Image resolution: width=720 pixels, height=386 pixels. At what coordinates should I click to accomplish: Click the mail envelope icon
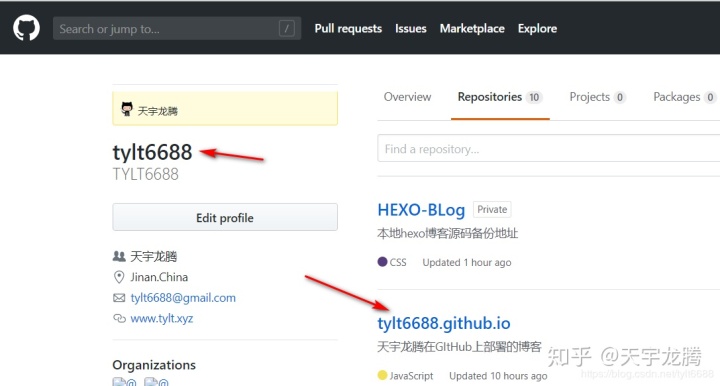(x=119, y=298)
